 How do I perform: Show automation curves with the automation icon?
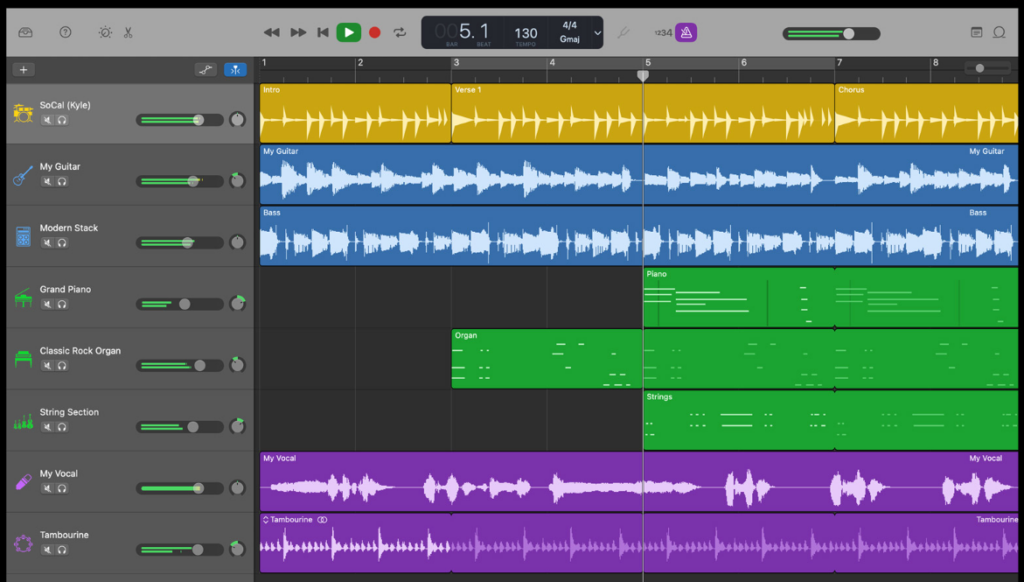coord(205,69)
